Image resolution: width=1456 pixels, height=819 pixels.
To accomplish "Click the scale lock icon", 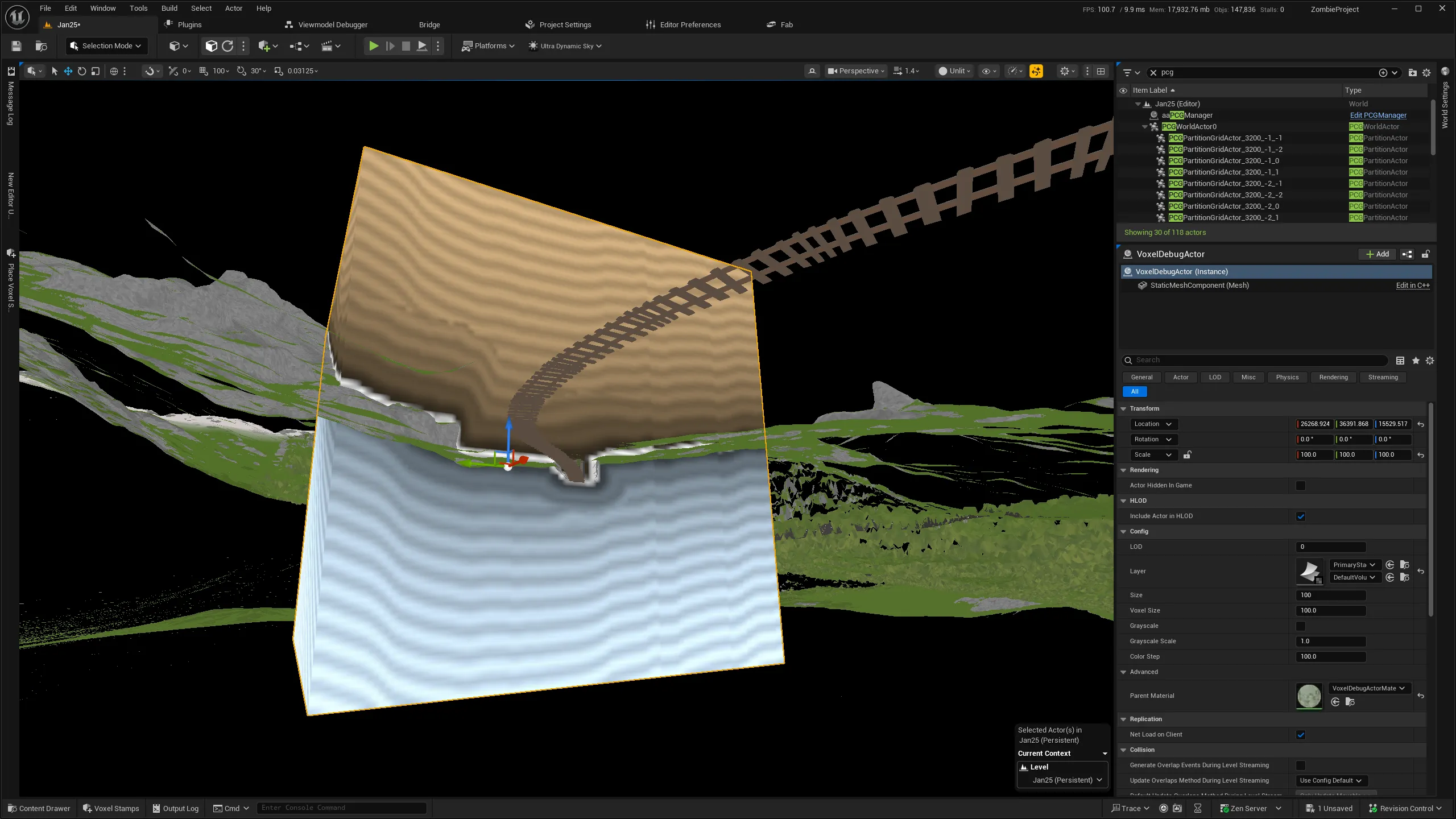I will (x=1187, y=454).
